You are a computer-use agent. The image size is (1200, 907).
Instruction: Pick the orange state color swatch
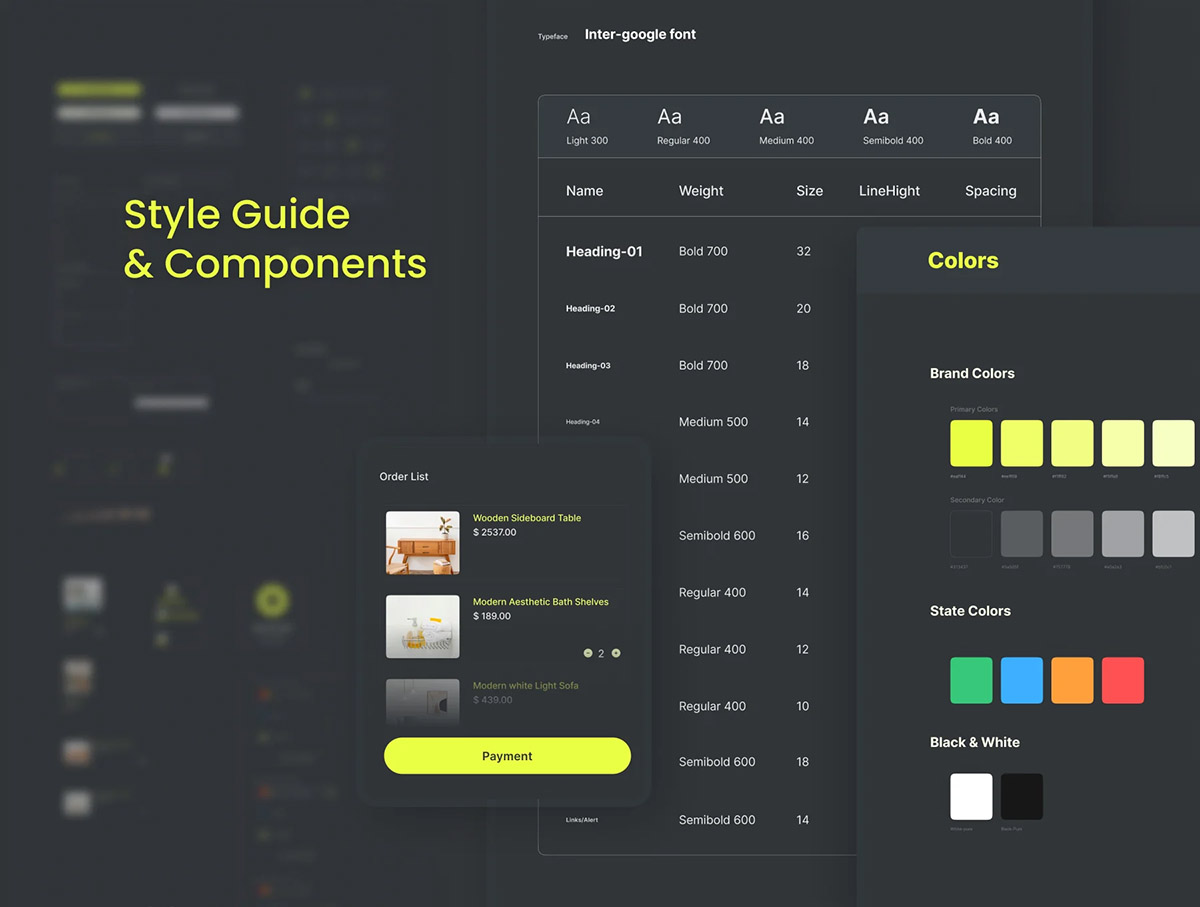coord(1072,680)
